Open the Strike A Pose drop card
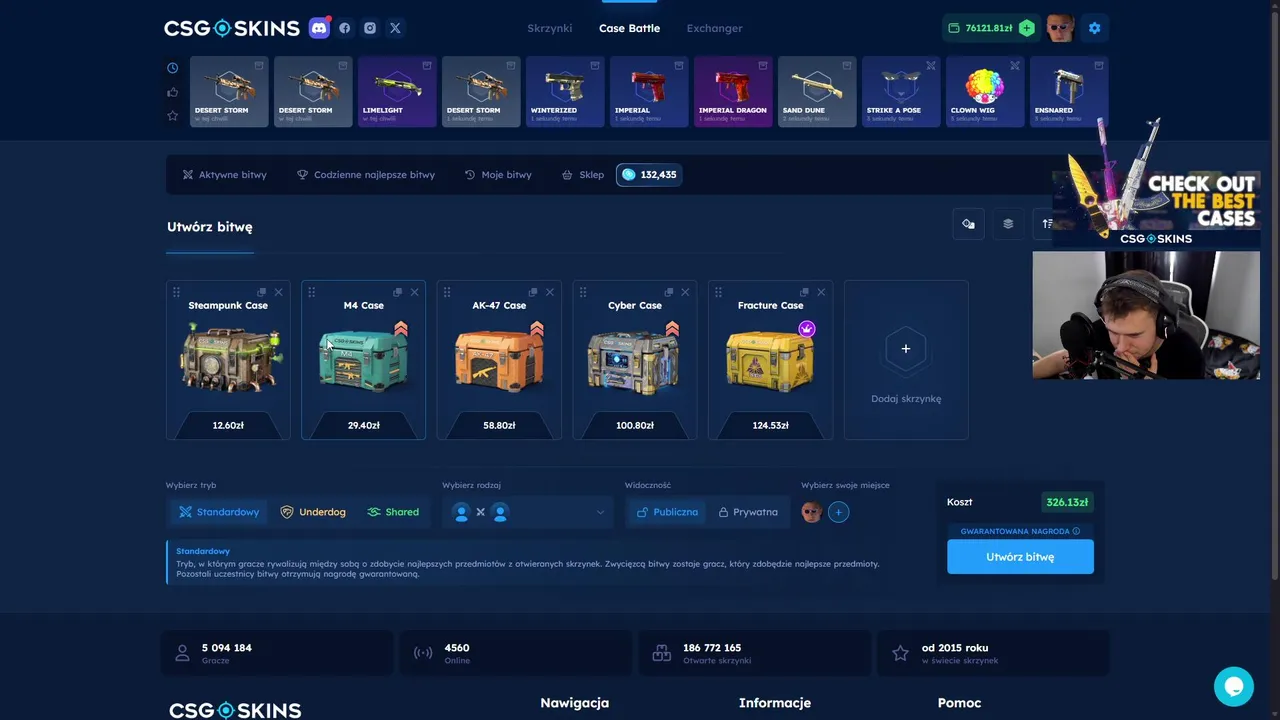This screenshot has height=720, width=1280. coord(901,92)
